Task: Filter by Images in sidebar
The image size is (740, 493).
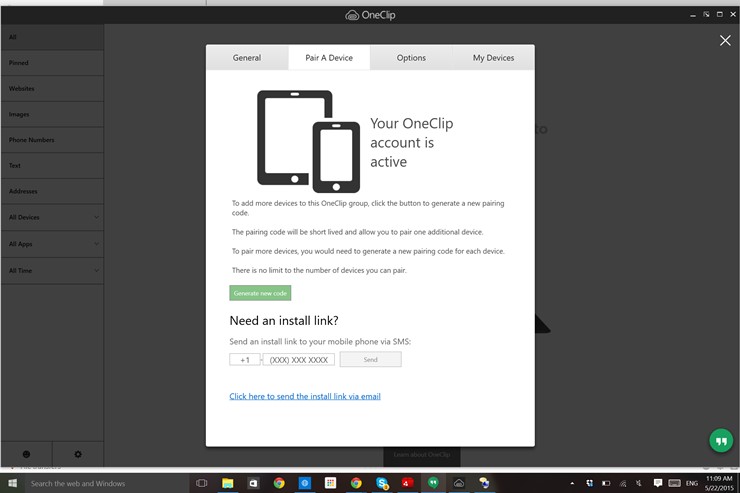Action: pyautogui.click(x=52, y=114)
